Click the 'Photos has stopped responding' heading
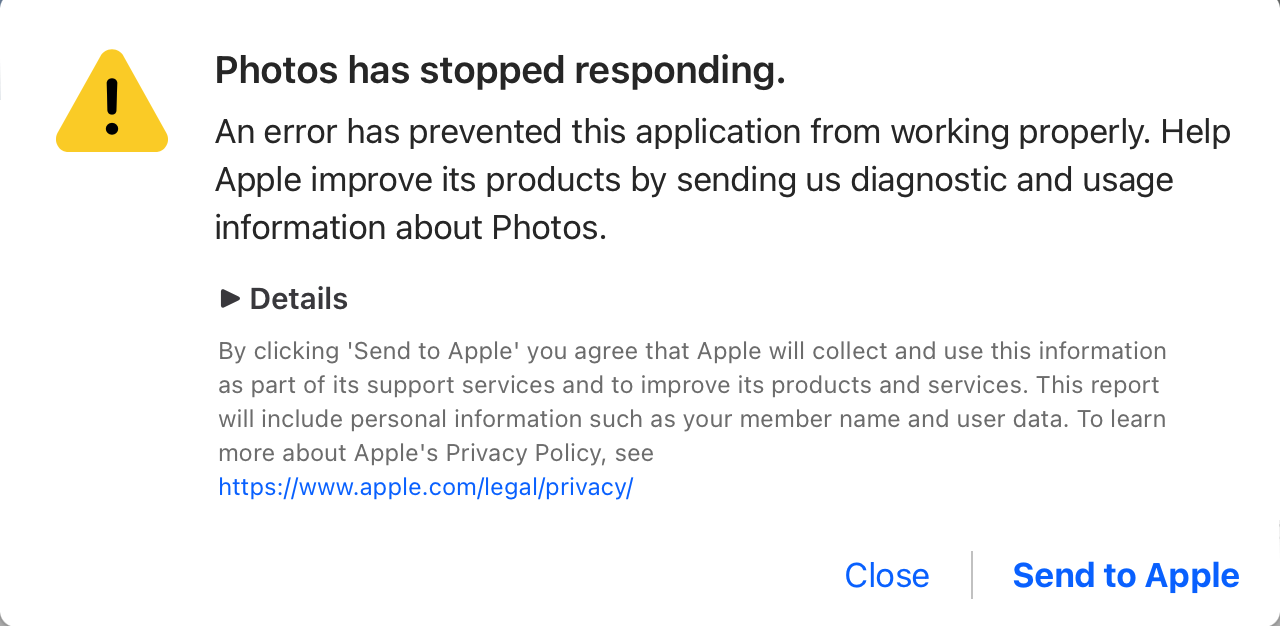This screenshot has height=626, width=1280. 500,71
